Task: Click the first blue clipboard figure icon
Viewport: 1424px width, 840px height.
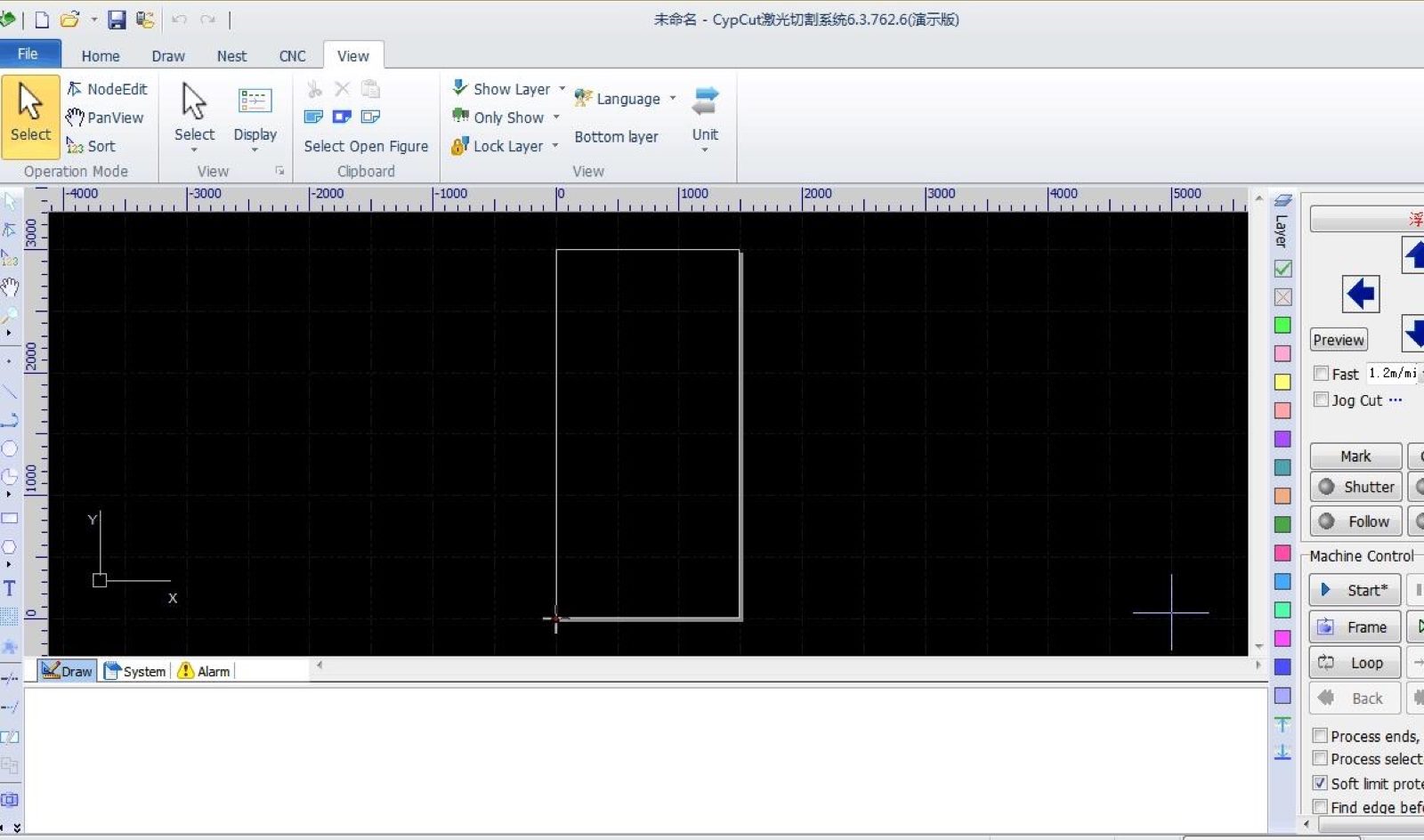Action: tap(313, 117)
